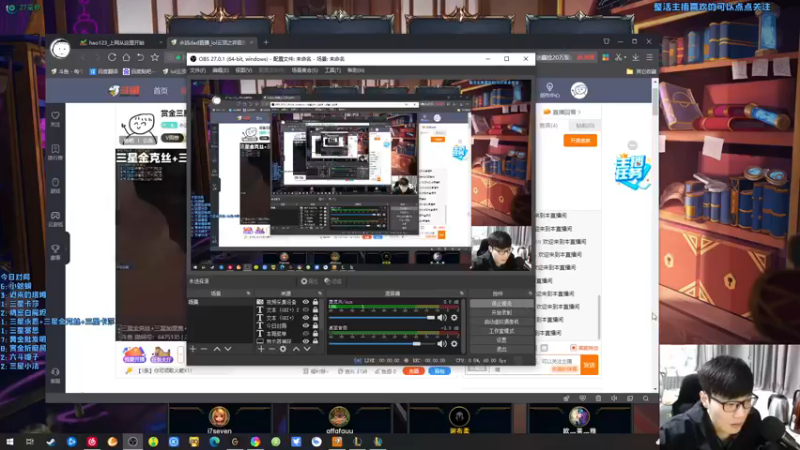The width and height of the screenshot is (800, 450).
Task: Click the user avatar on the website header
Action: (579, 90)
